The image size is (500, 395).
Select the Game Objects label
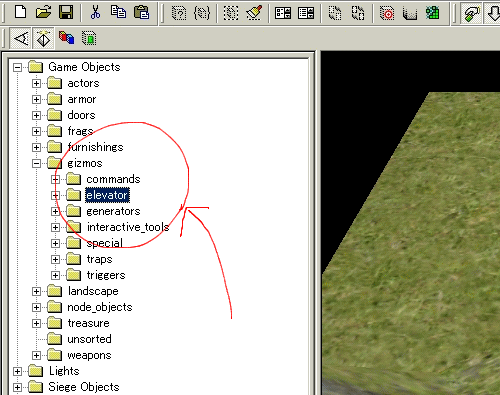84,67
